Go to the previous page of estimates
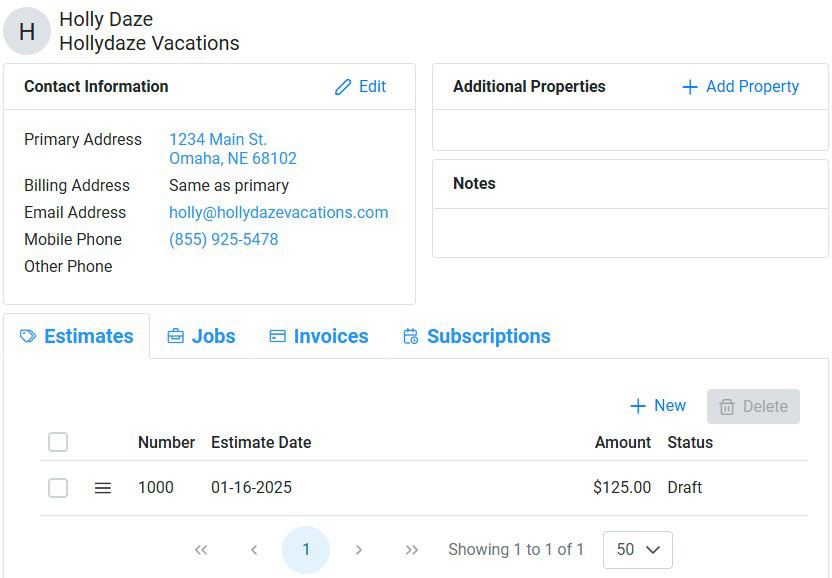832x578 pixels. (x=254, y=550)
